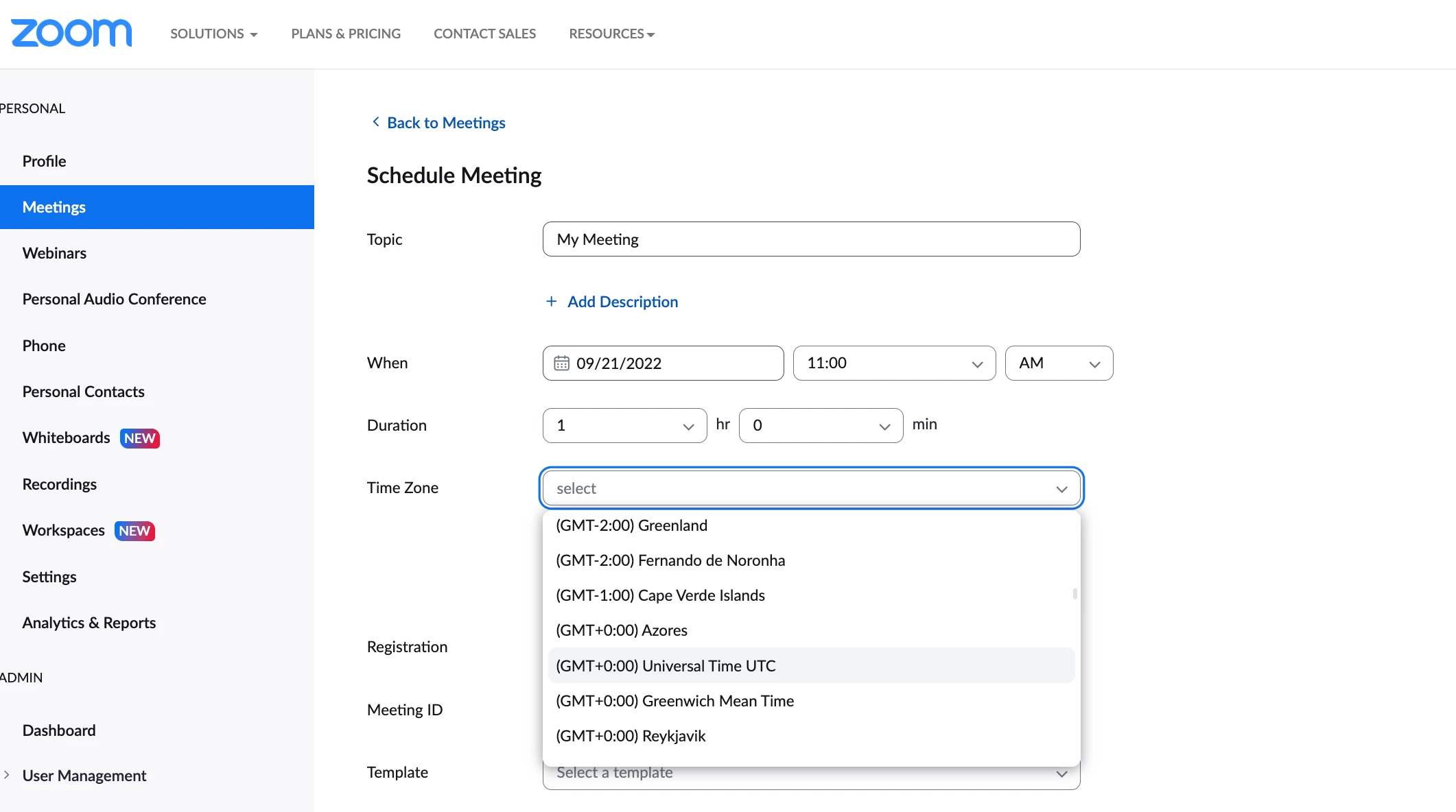Click the back arrow chevron icon

tap(375, 122)
